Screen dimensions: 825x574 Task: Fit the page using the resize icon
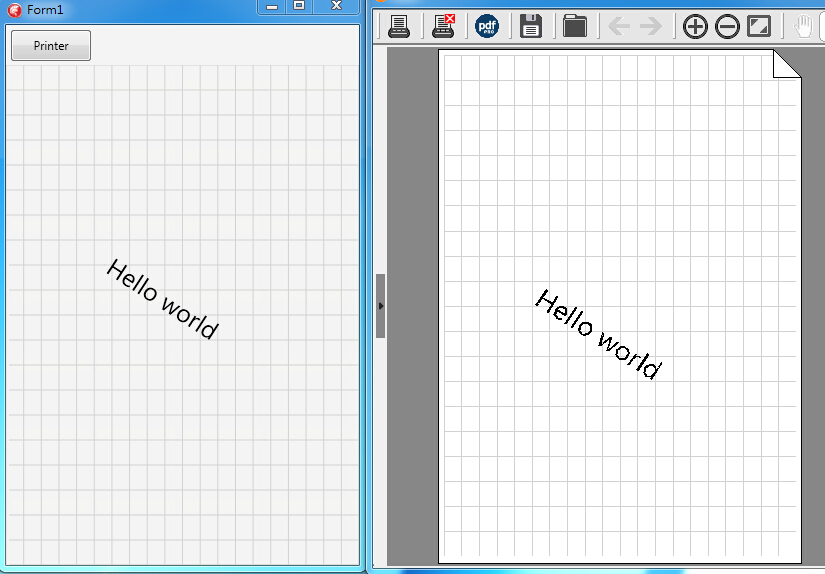759,26
